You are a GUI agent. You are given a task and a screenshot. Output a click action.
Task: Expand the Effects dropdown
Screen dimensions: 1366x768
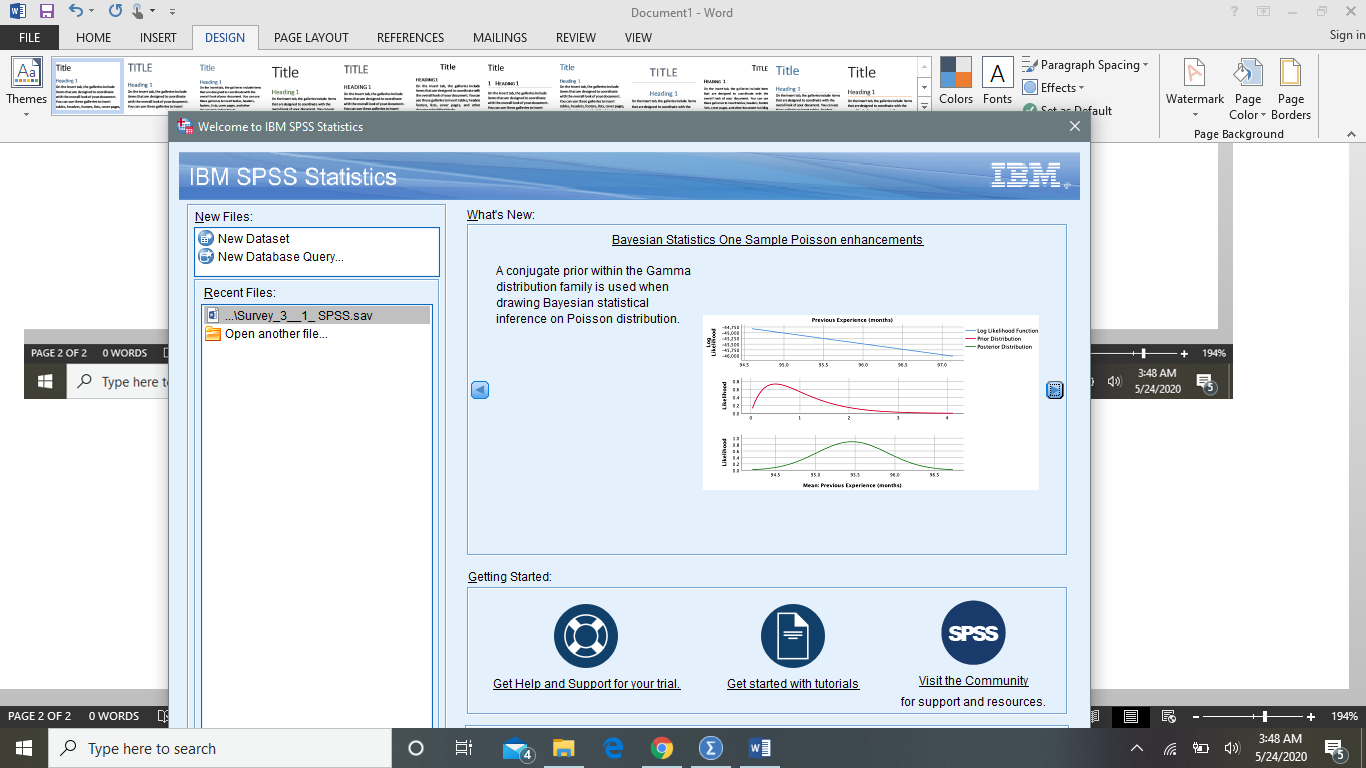click(x=1053, y=87)
